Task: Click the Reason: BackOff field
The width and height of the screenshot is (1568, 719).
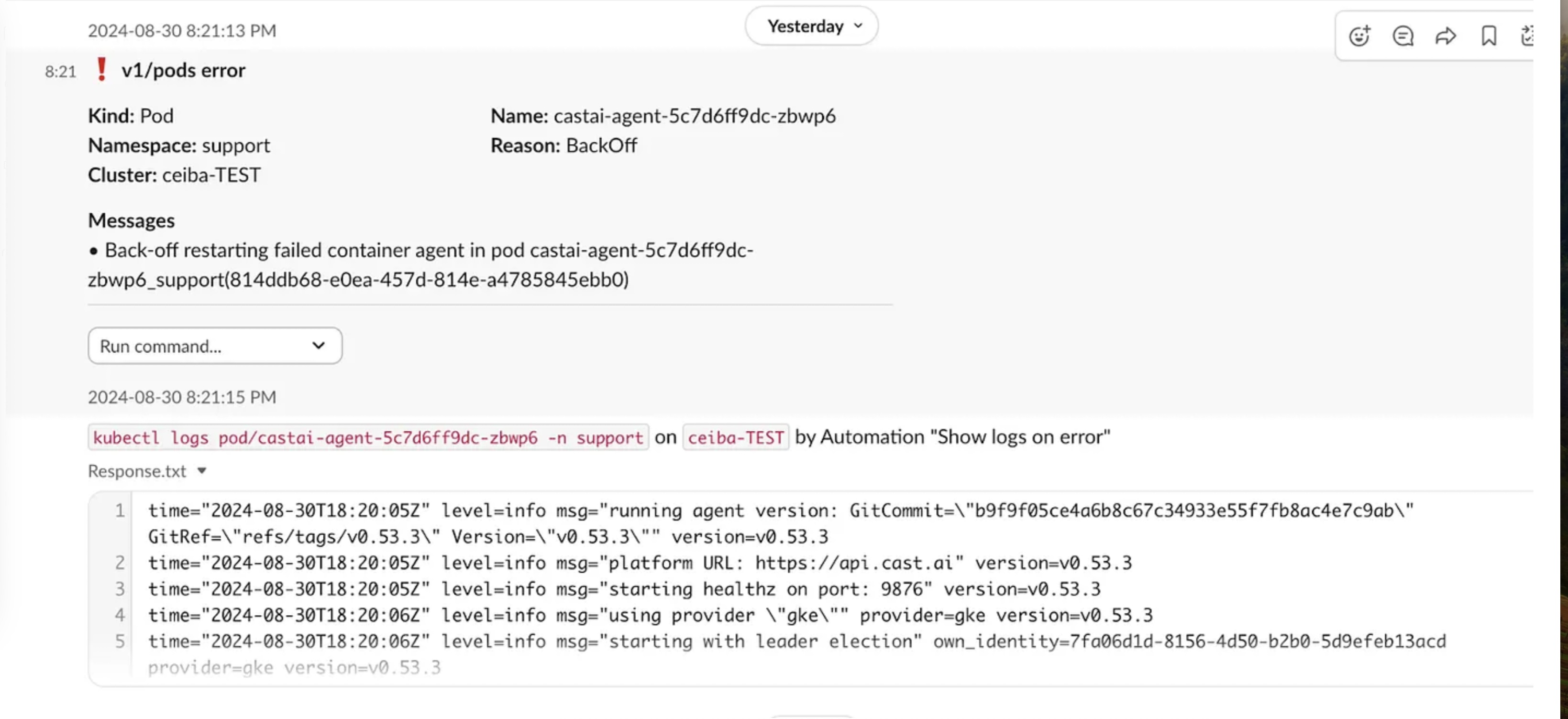Action: point(563,145)
